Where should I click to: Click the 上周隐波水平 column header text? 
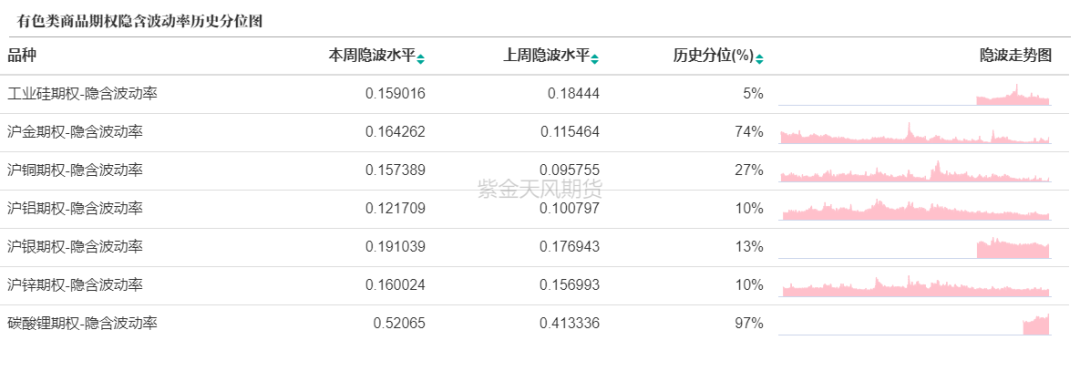(x=547, y=56)
